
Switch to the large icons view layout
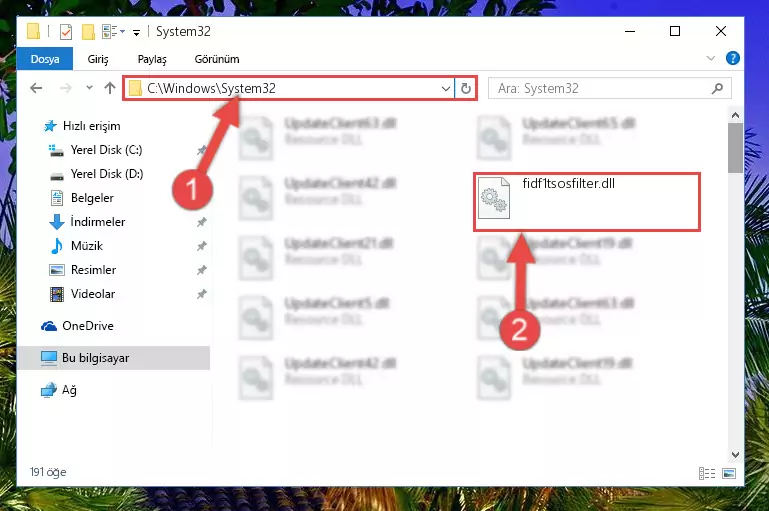pos(729,474)
